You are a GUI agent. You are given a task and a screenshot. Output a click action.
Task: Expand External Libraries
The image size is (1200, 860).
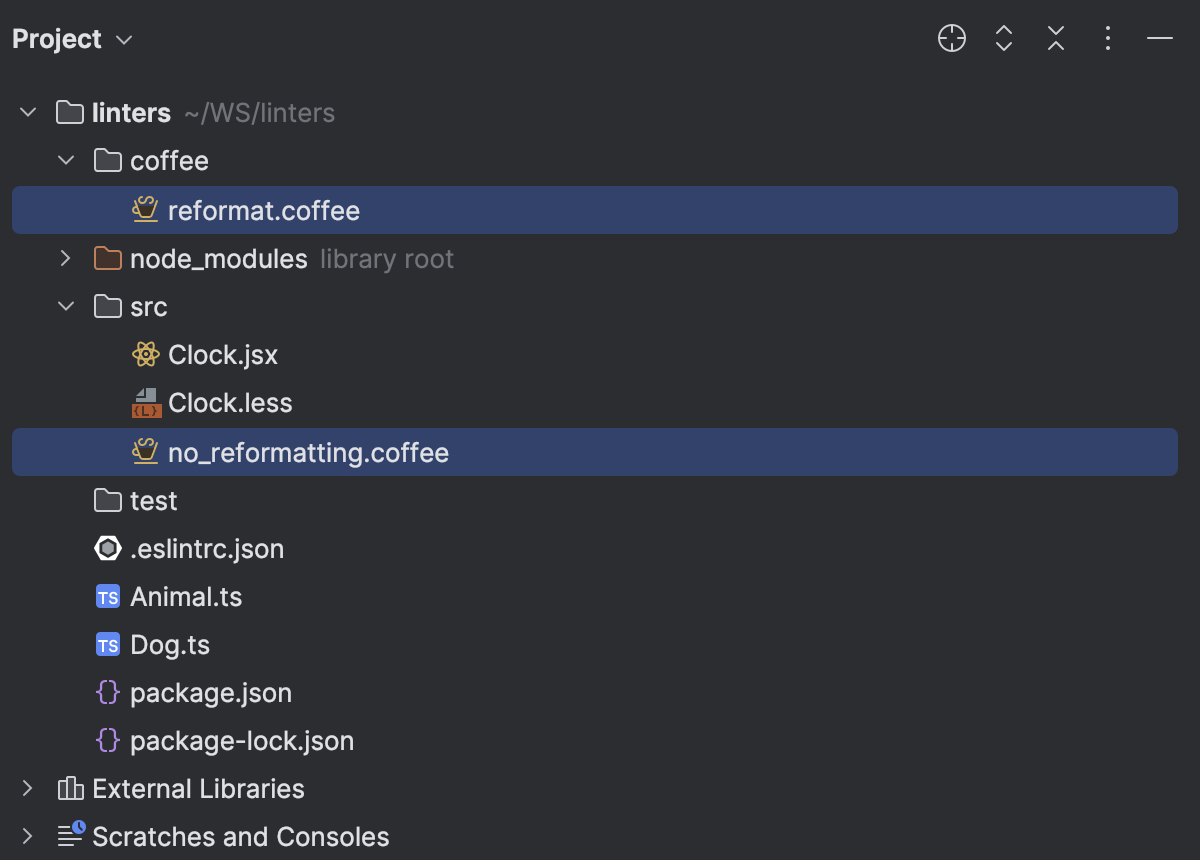click(x=27, y=788)
